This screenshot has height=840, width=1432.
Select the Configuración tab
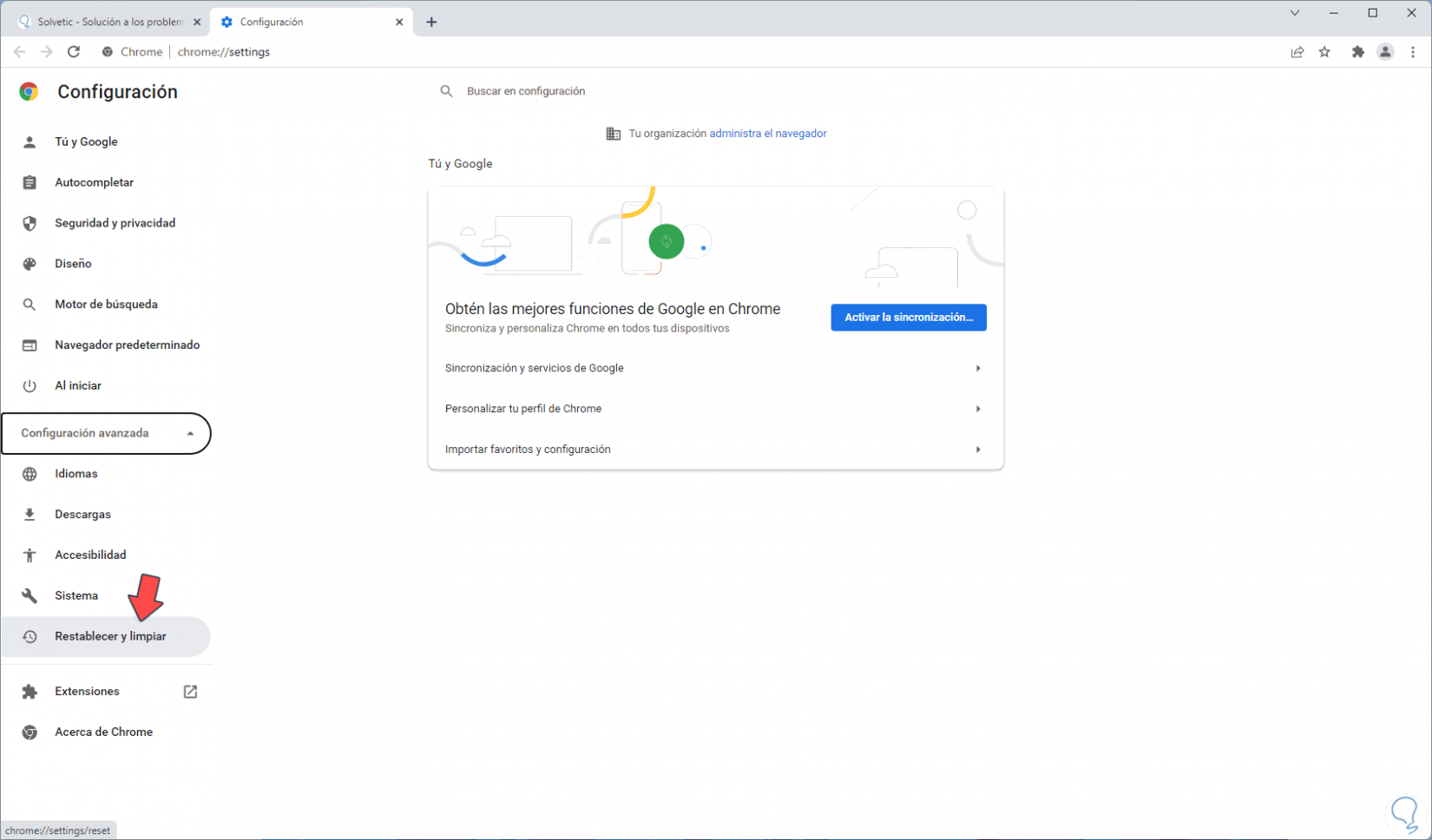pyautogui.click(x=311, y=23)
